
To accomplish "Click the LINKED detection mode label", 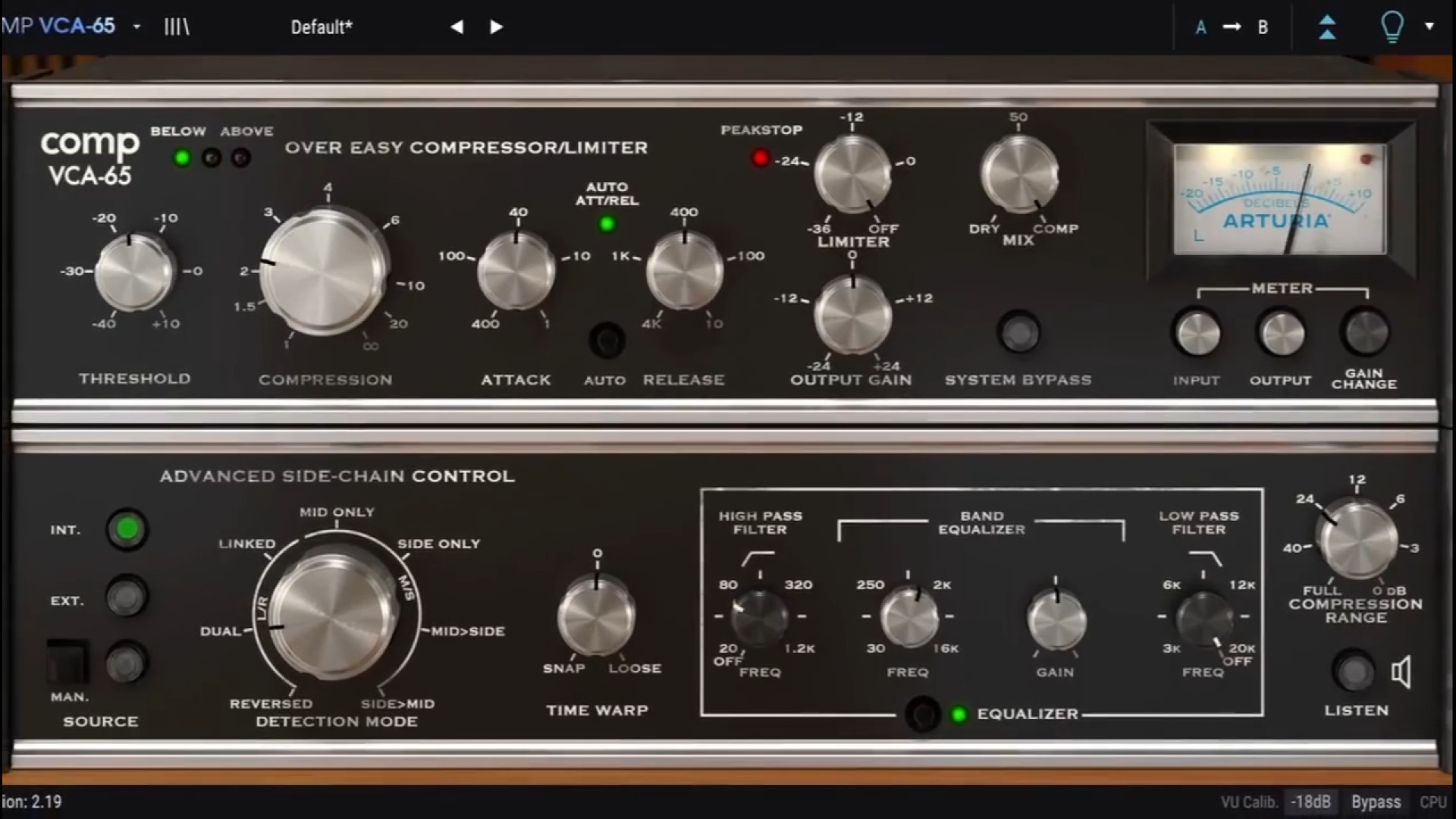I will pos(247,544).
